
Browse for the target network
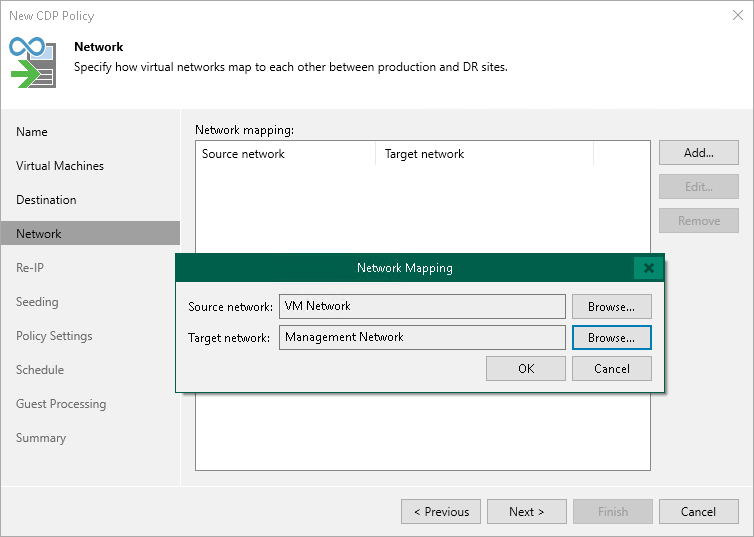click(612, 337)
